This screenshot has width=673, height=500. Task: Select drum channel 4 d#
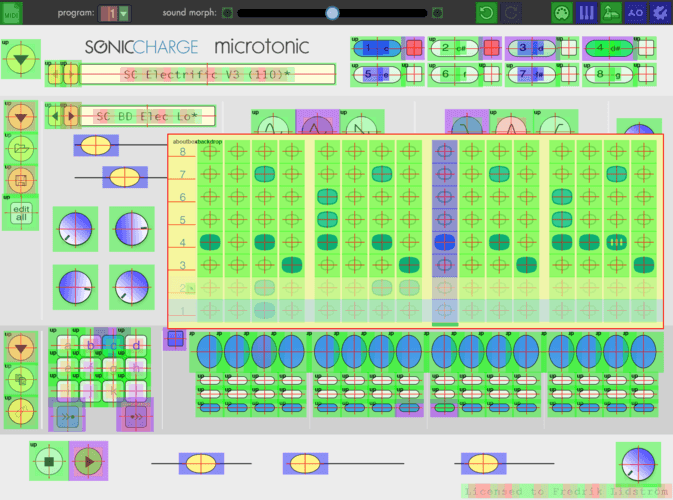609,48
